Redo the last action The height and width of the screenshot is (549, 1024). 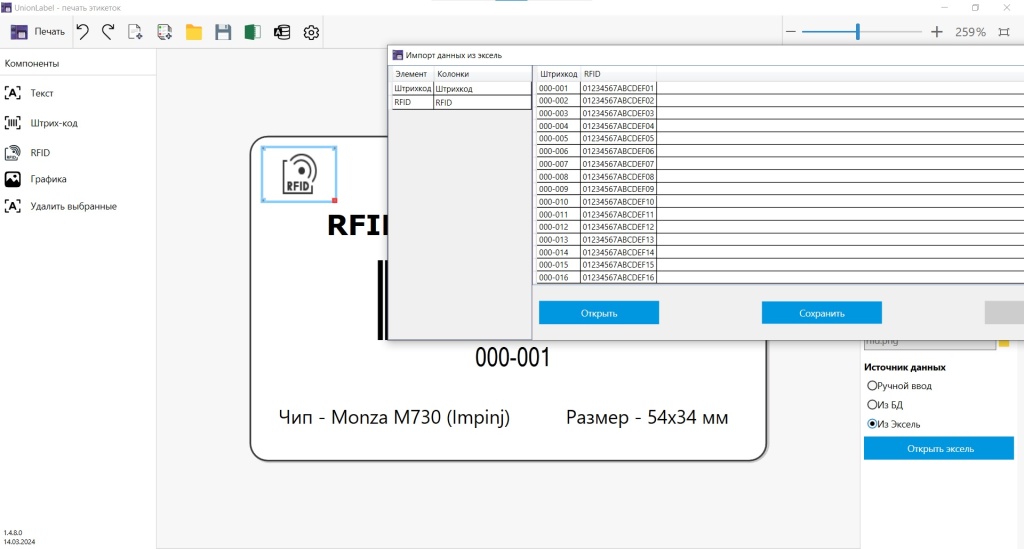coord(108,31)
